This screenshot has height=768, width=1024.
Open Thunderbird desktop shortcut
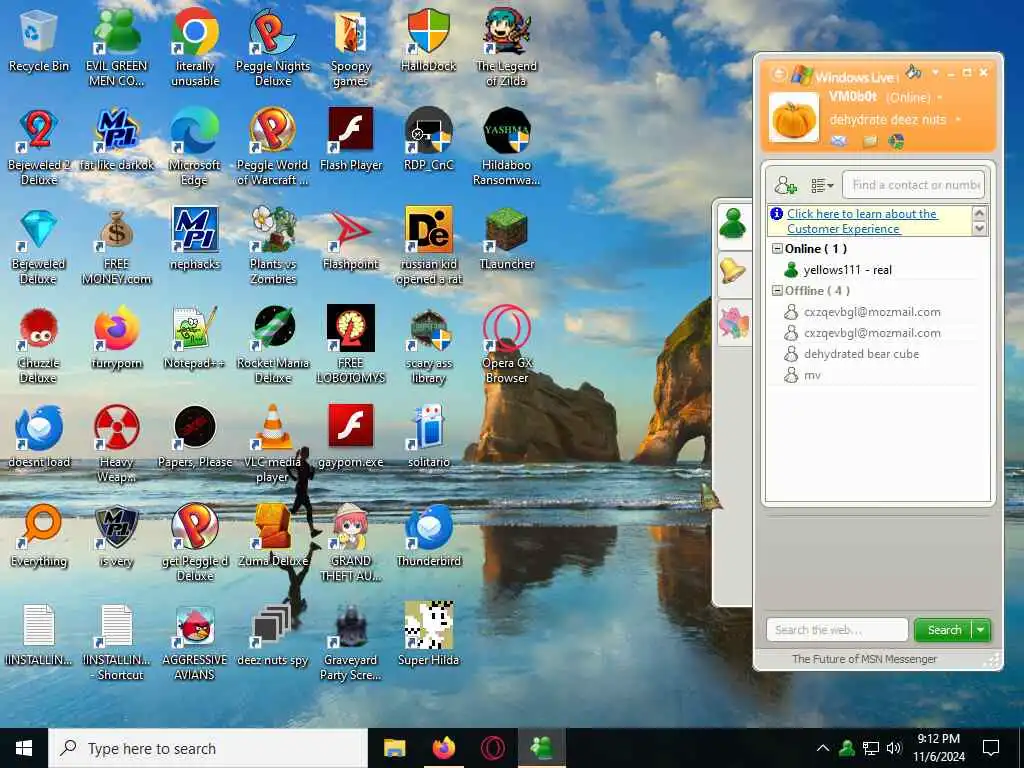(428, 536)
